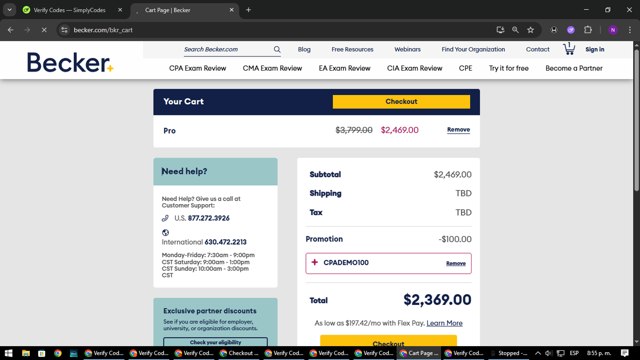Open the Extensions puzzle icon
The width and height of the screenshot is (640, 360).
588,30
